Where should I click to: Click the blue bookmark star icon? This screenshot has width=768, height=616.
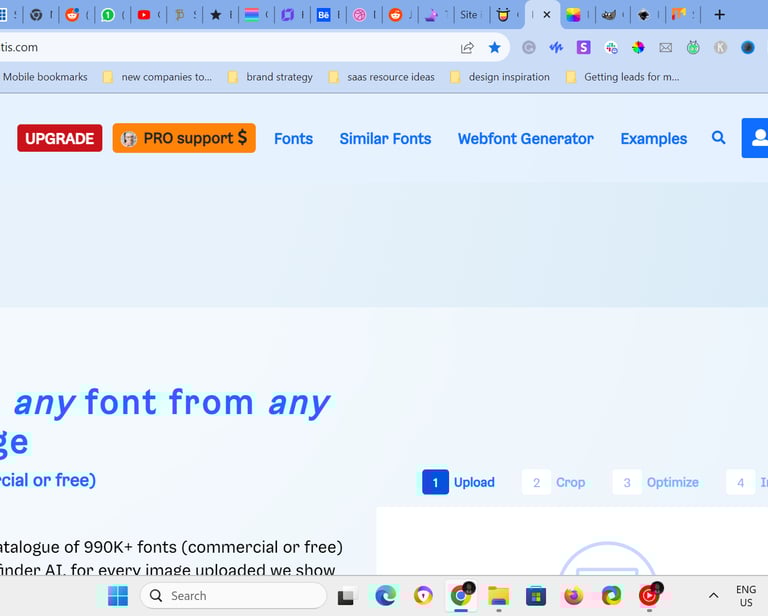(x=495, y=47)
